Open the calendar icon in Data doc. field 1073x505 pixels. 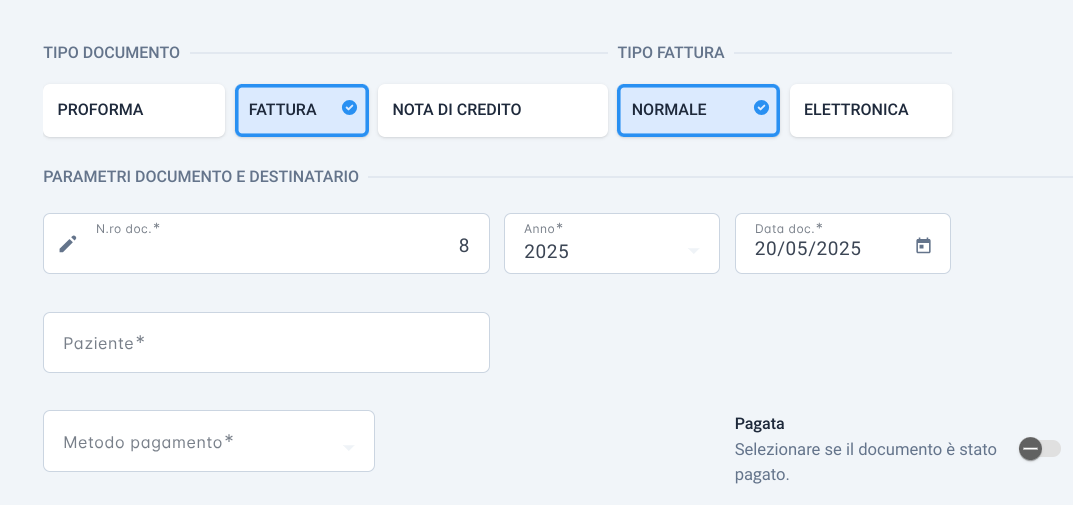coord(923,245)
